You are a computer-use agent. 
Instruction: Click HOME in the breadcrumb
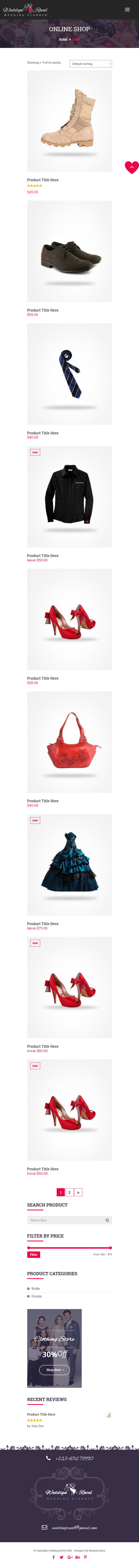[63, 39]
